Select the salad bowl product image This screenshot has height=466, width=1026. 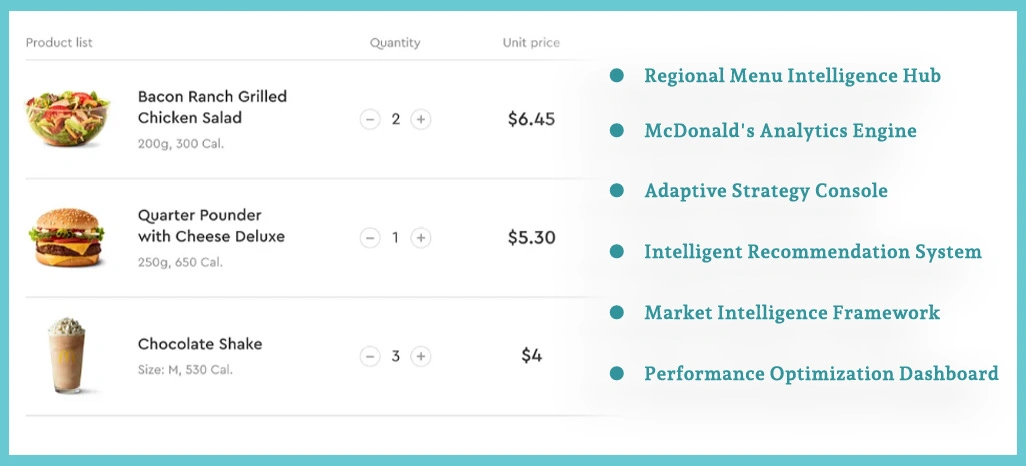tap(67, 118)
